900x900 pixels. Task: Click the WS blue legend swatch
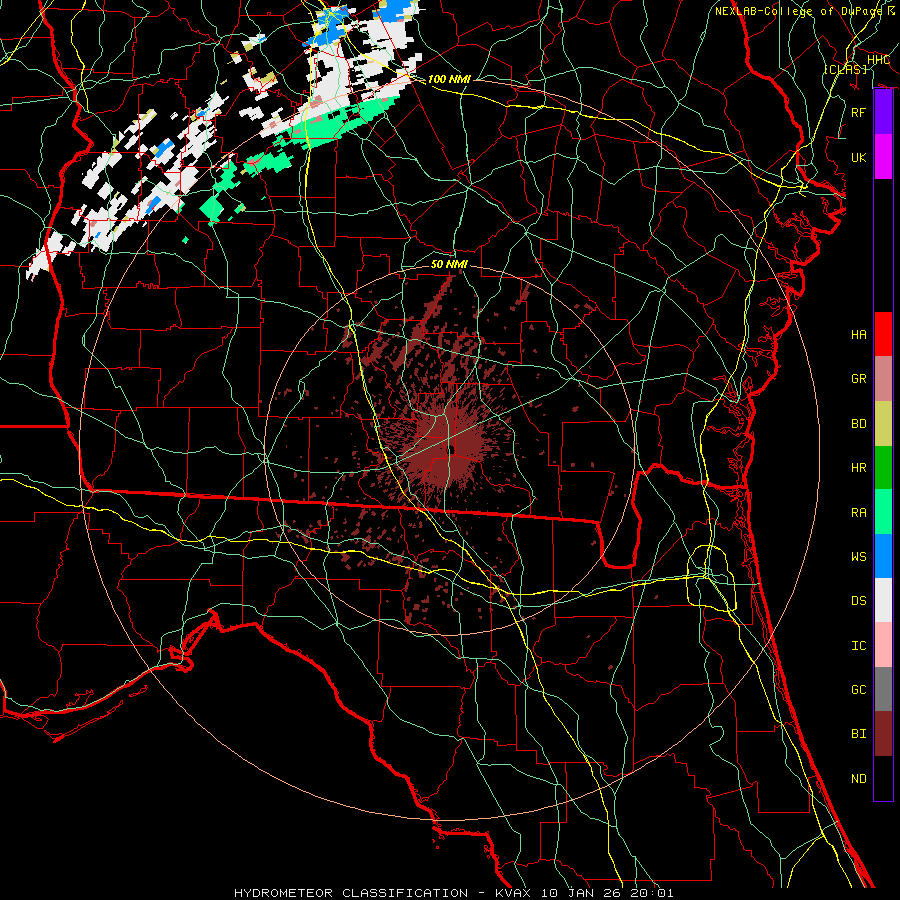[883, 556]
